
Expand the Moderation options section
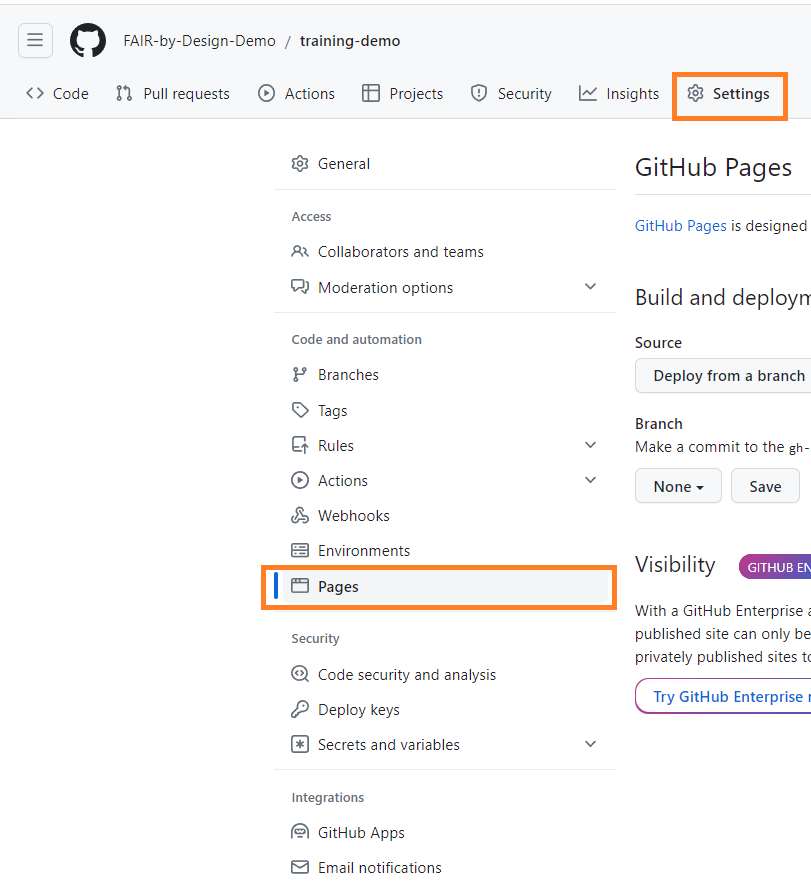tap(590, 286)
